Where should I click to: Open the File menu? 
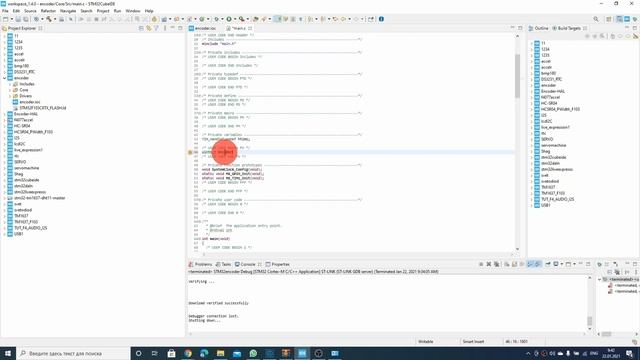(x=5, y=11)
